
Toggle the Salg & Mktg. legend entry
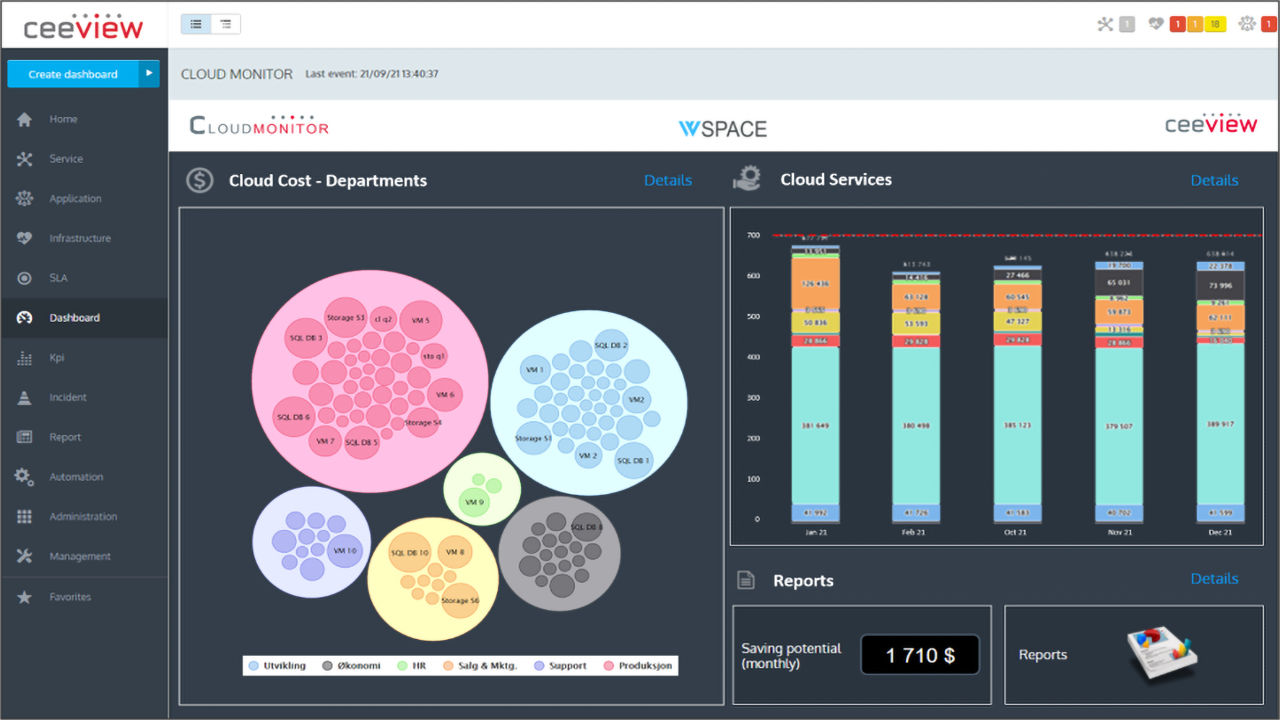481,665
